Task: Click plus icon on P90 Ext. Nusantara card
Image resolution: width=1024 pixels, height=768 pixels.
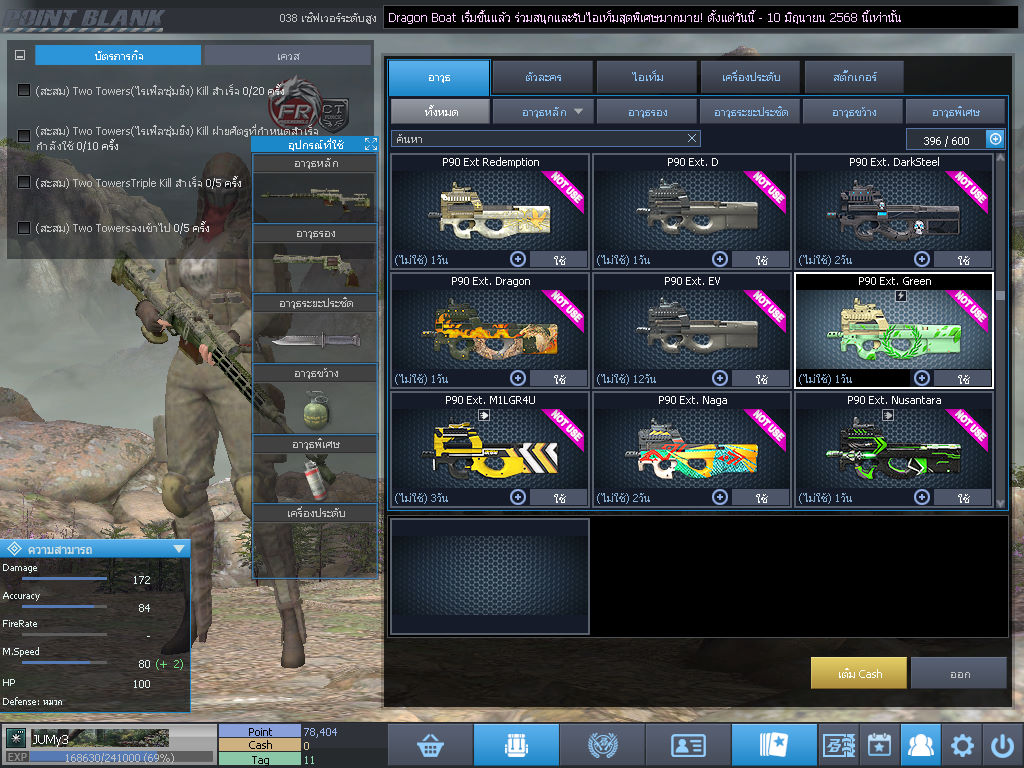Action: 921,497
